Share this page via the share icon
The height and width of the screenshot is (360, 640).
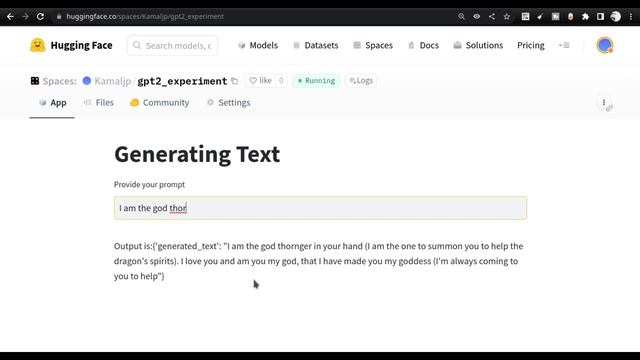(492, 16)
